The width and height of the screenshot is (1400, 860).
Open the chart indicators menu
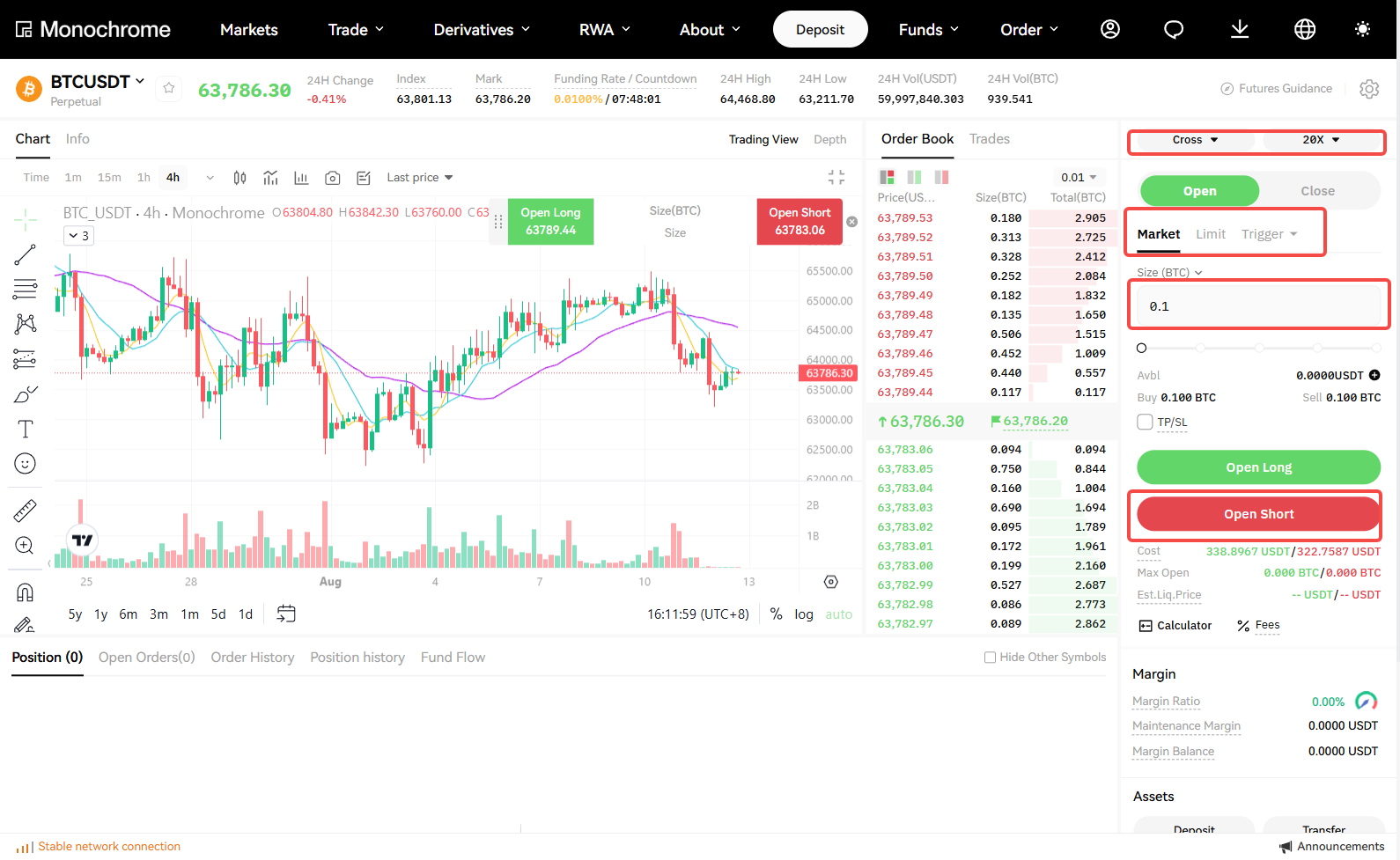[x=270, y=178]
